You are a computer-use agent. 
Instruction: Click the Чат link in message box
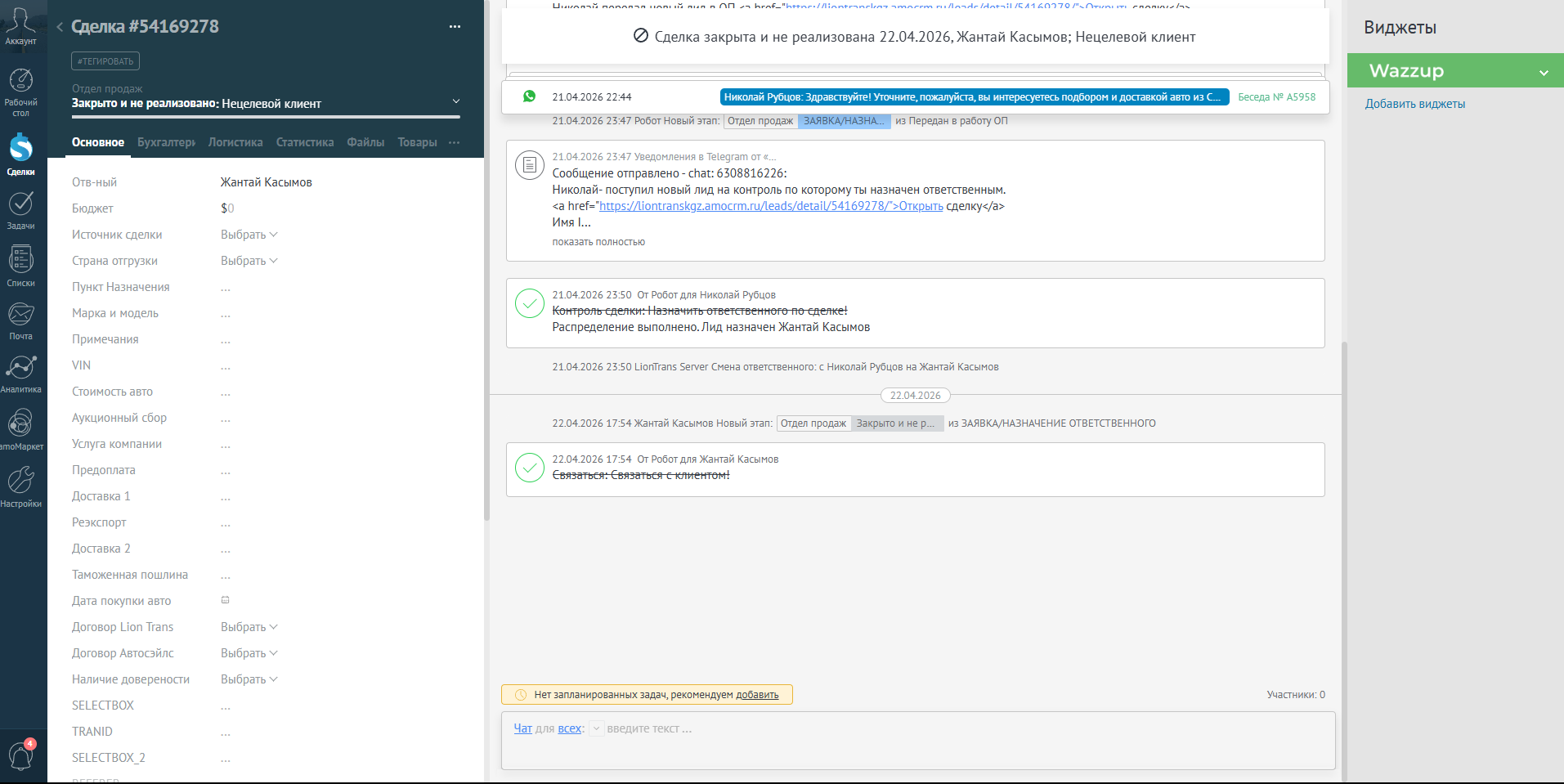(523, 728)
